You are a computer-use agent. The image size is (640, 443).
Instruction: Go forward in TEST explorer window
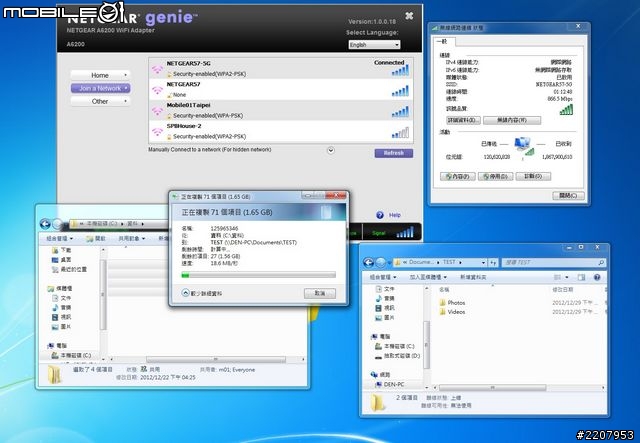point(381,263)
